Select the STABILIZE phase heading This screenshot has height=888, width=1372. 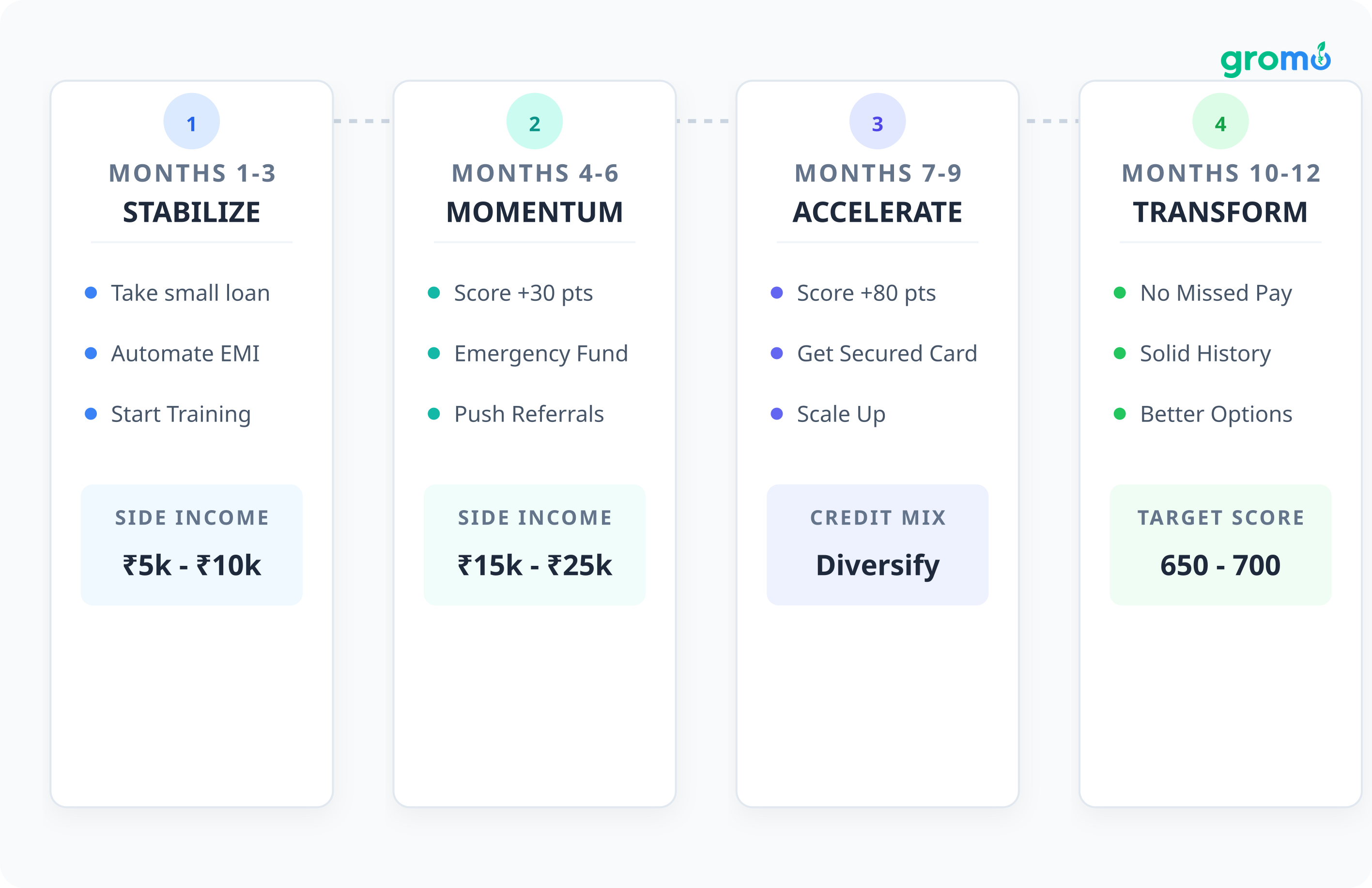(191, 212)
